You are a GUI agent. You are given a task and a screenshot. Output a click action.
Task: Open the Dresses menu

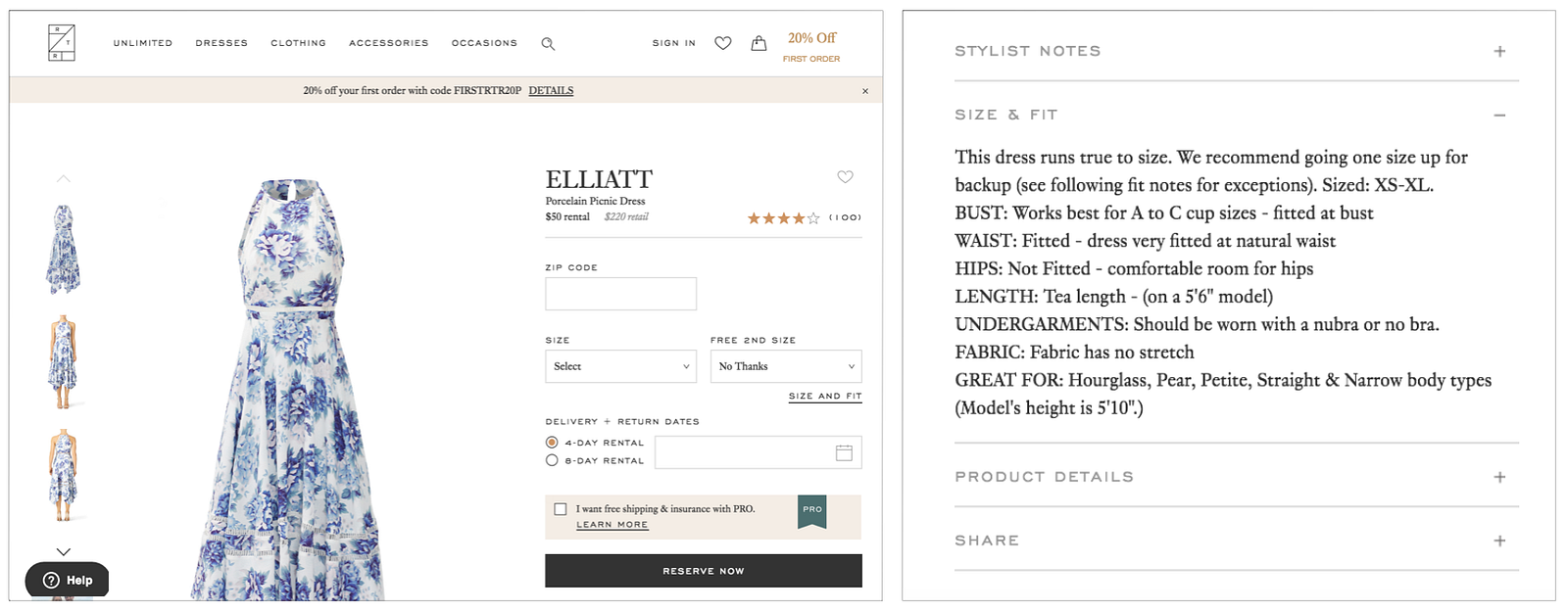pyautogui.click(x=221, y=43)
